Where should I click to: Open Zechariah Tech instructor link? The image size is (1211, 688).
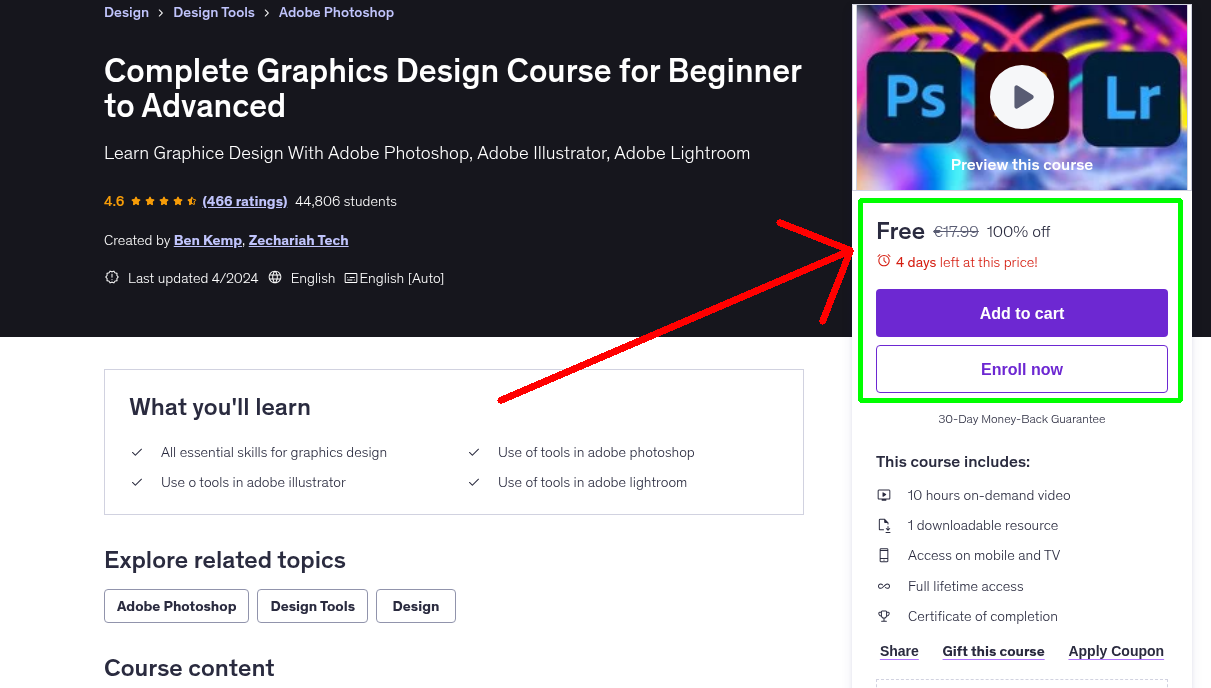(x=298, y=240)
